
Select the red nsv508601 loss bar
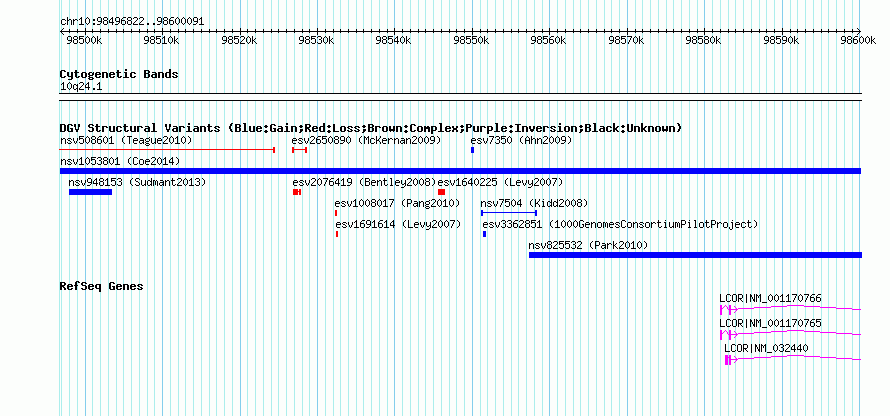tap(167, 150)
